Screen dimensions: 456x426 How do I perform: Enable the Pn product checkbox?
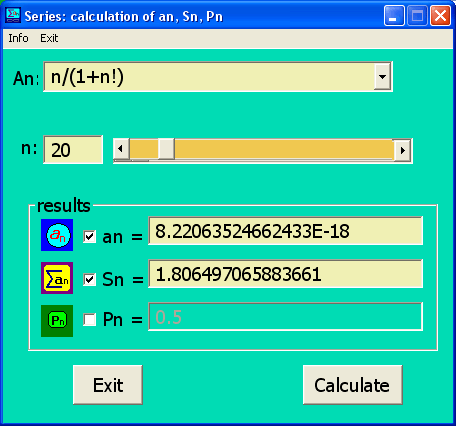[x=90, y=320]
